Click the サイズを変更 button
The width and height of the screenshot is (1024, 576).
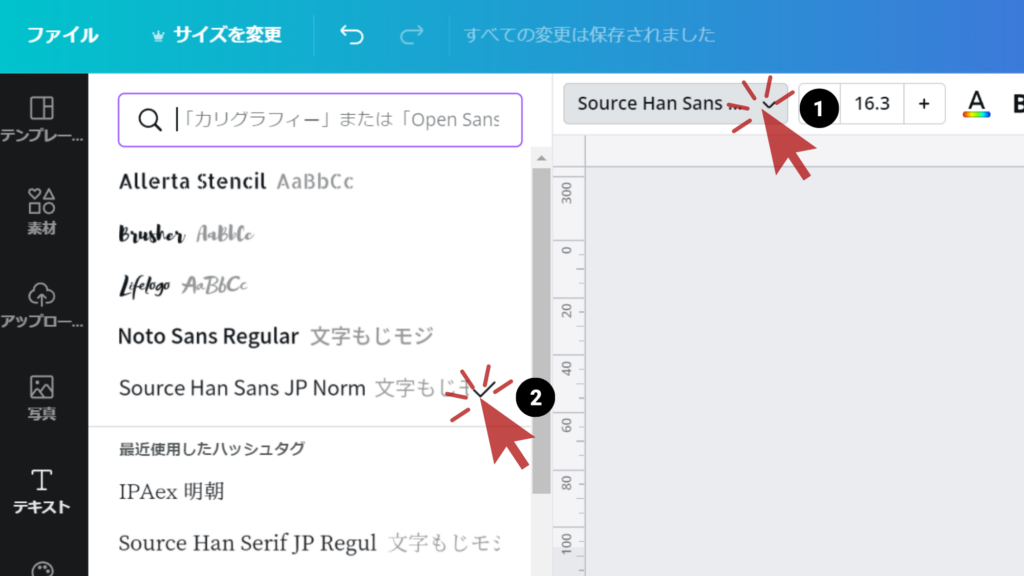(216, 35)
